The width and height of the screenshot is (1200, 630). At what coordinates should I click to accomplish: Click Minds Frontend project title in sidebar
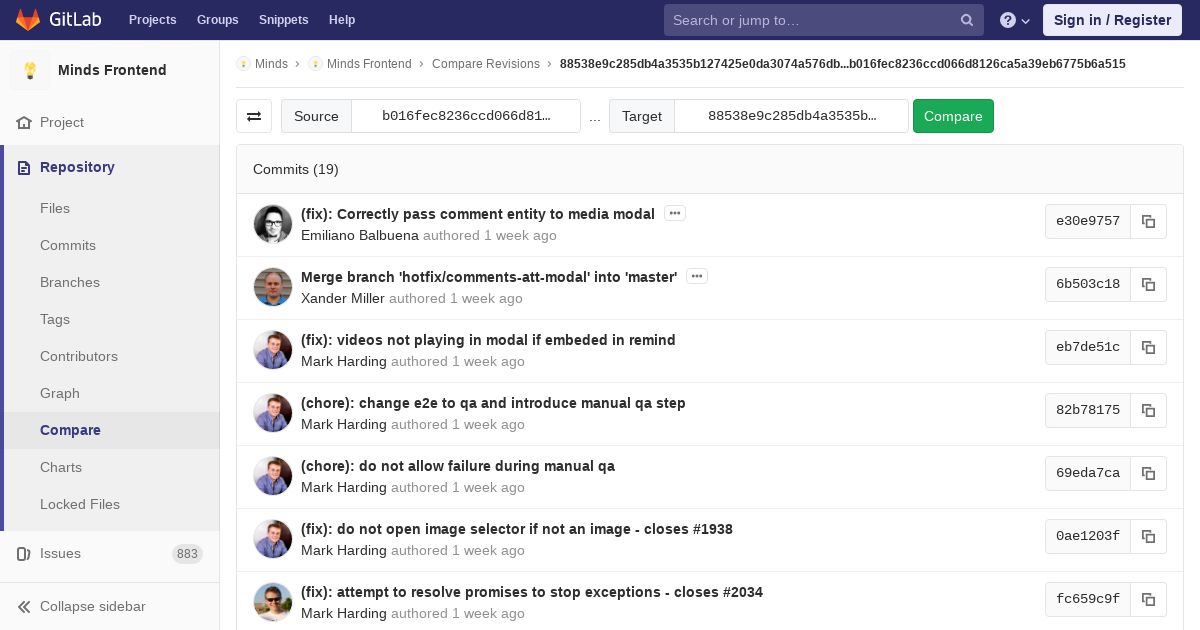click(x=112, y=70)
